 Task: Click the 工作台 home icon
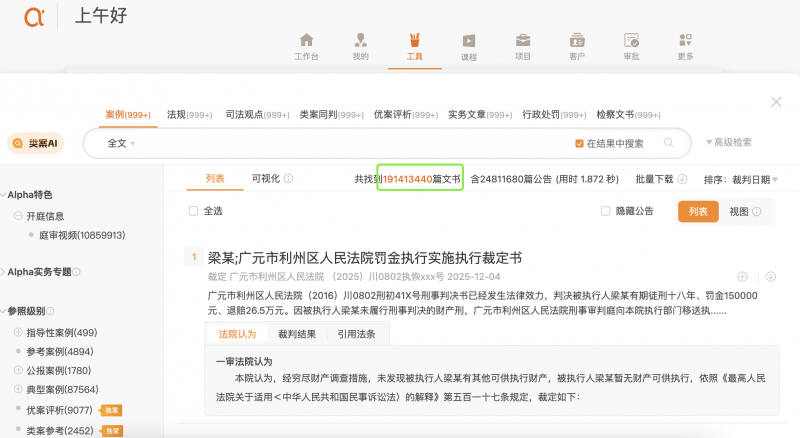click(x=306, y=40)
